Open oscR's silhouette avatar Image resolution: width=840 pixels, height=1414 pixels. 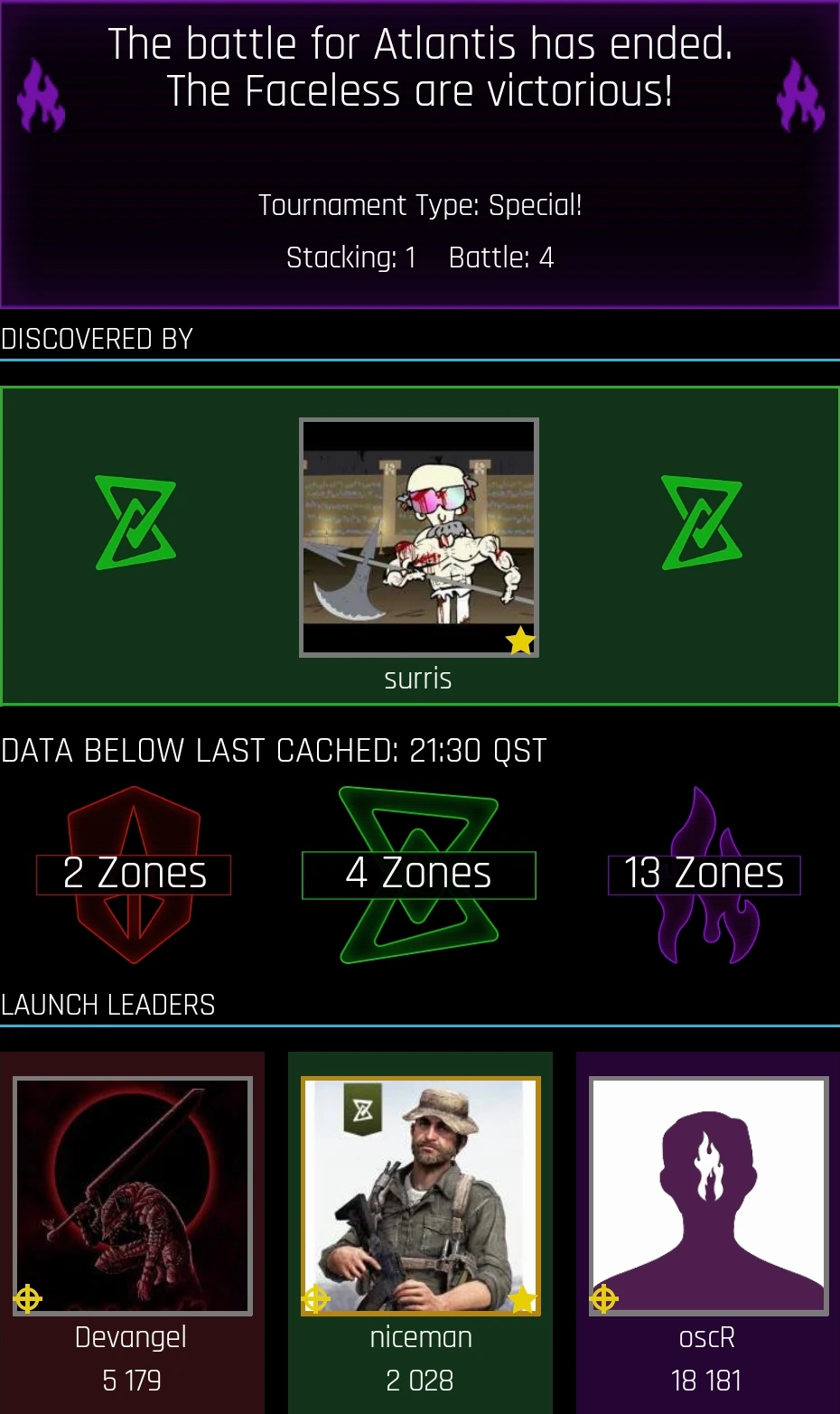(x=709, y=1195)
